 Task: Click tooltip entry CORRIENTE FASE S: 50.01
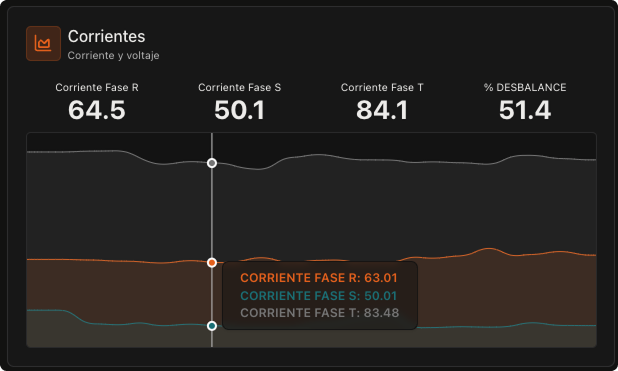coord(319,296)
